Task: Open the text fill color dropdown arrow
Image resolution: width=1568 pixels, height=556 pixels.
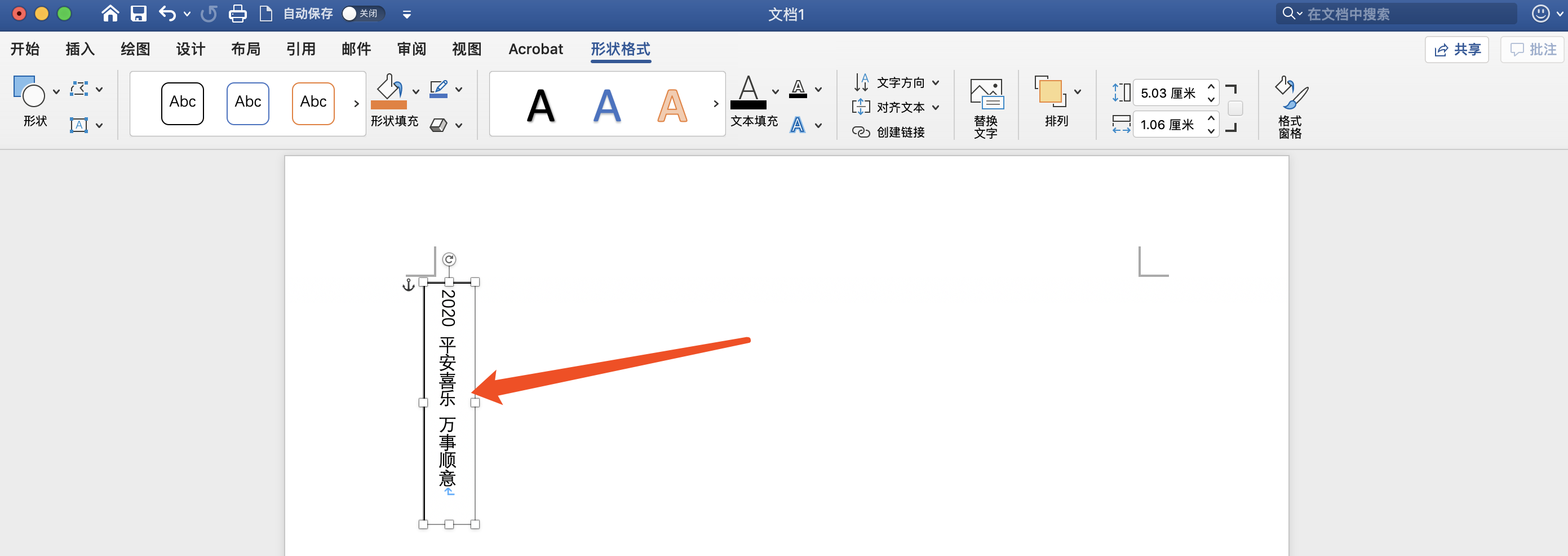Action: pyautogui.click(x=776, y=91)
